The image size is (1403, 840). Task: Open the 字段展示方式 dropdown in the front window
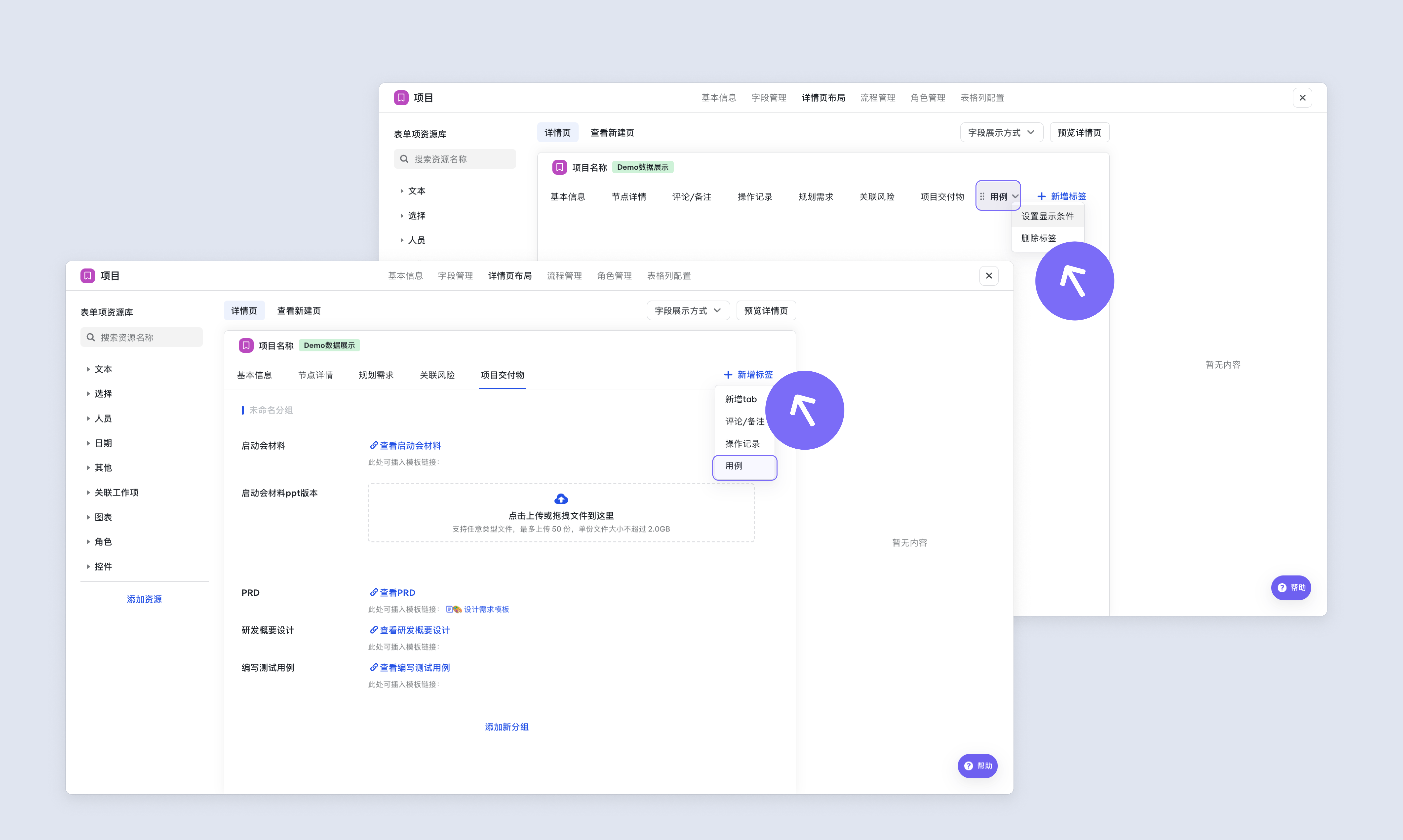(688, 311)
